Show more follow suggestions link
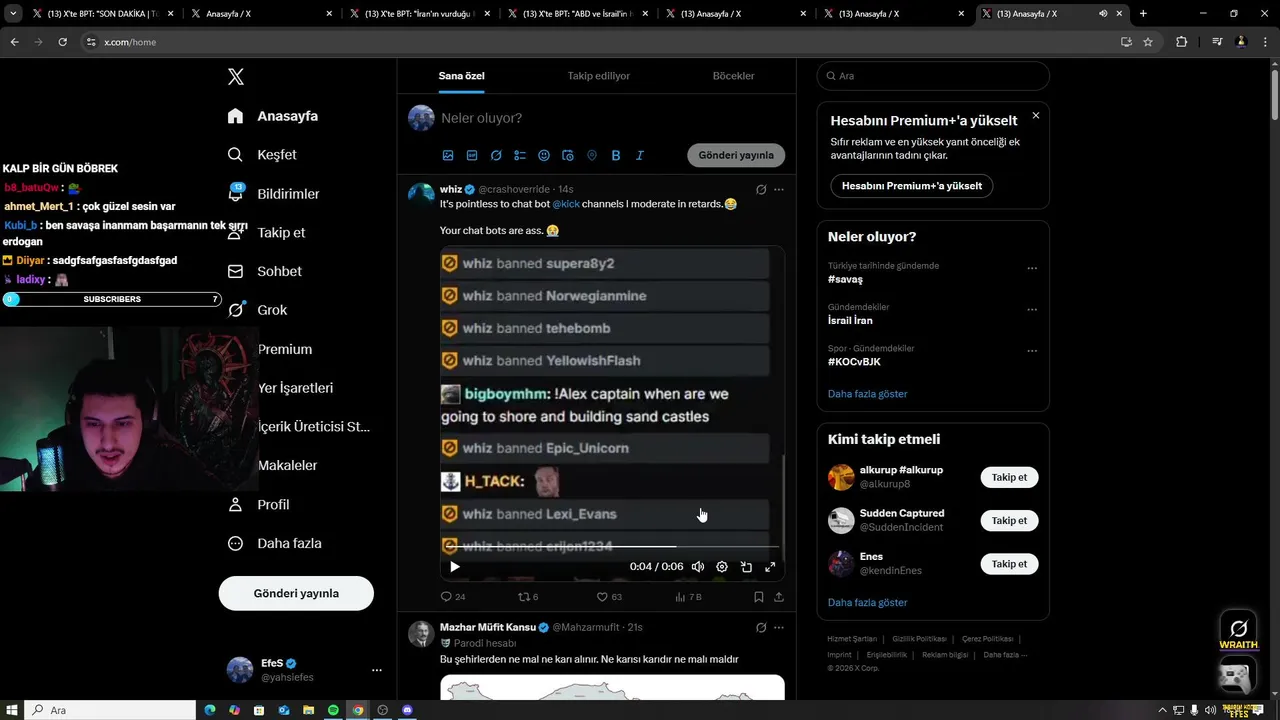This screenshot has width=1280, height=720. [x=867, y=603]
